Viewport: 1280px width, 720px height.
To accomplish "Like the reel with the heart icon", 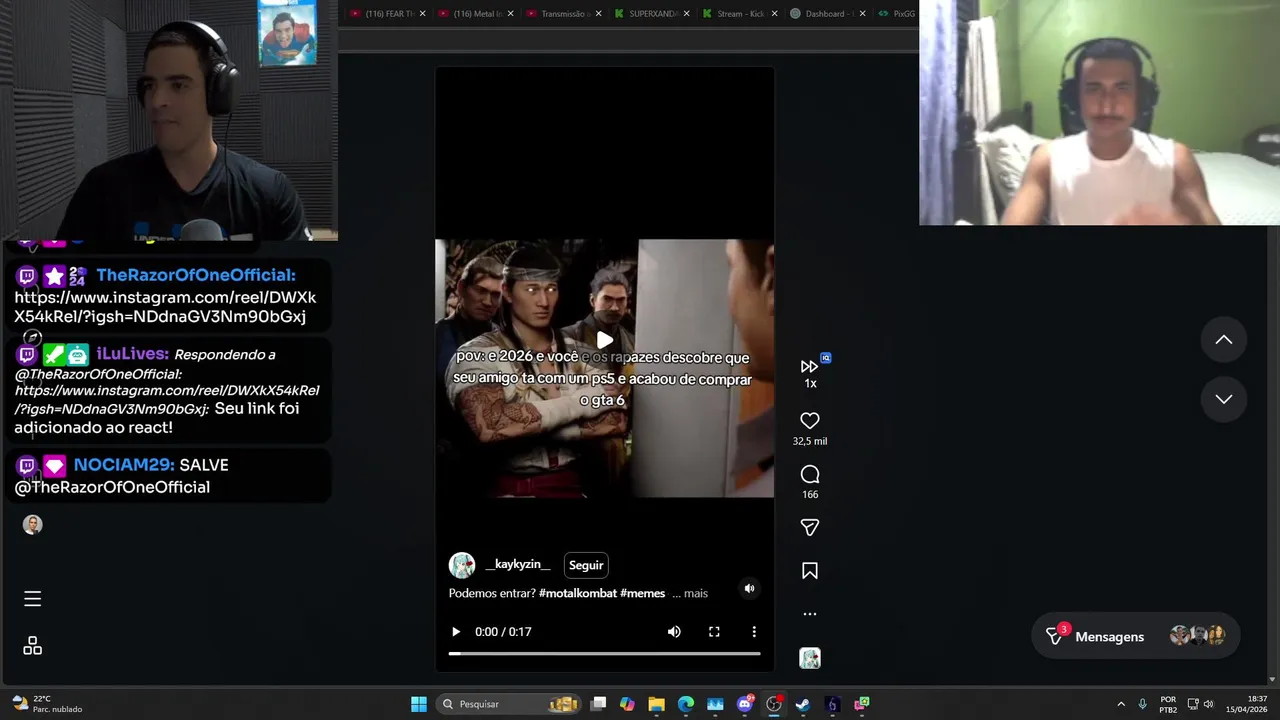I will click(x=810, y=421).
